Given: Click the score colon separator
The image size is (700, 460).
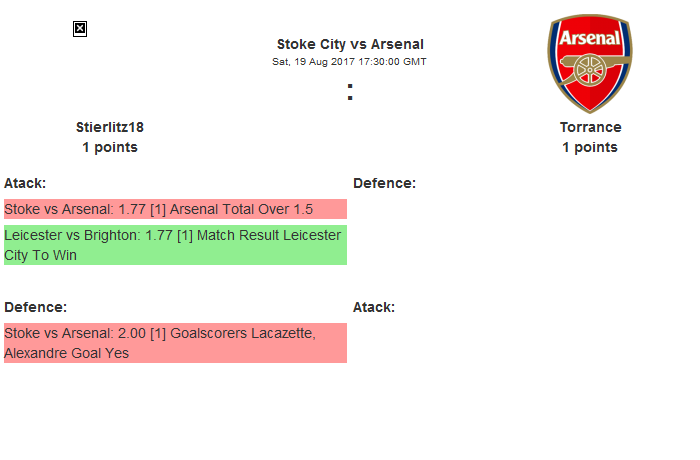Looking at the screenshot, I should (350, 92).
